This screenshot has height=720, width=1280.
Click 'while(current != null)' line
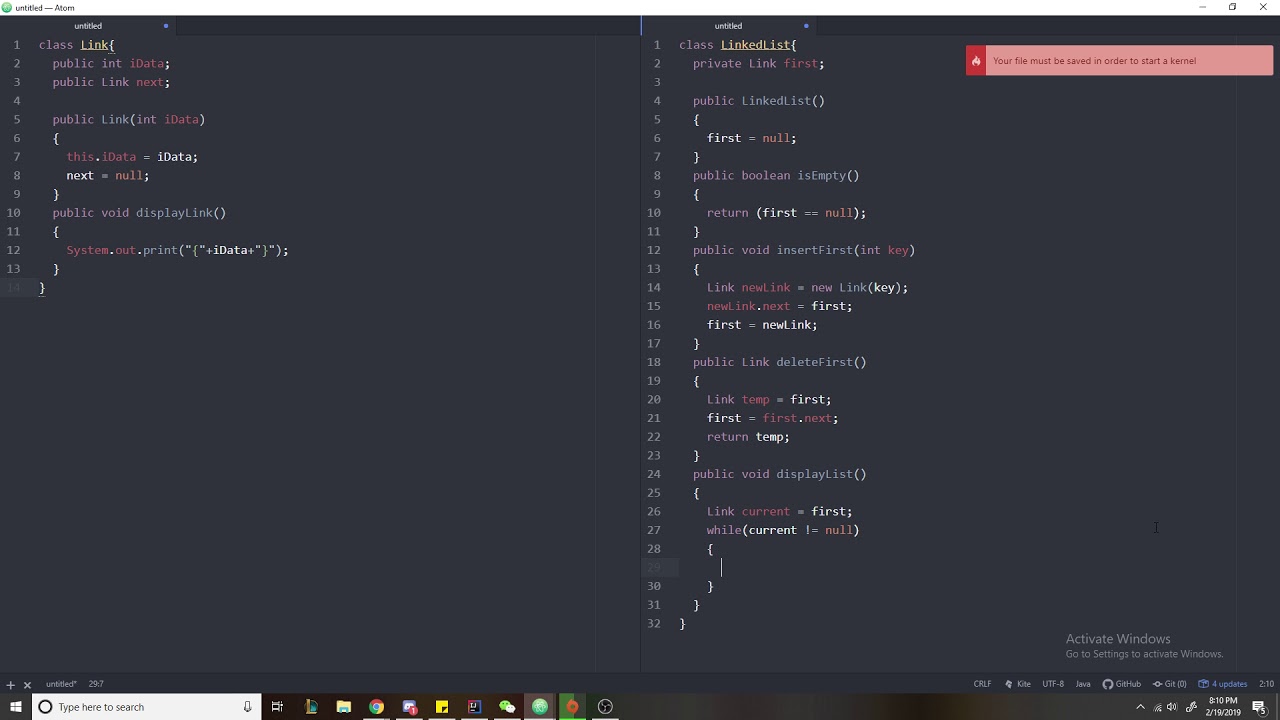click(x=783, y=530)
